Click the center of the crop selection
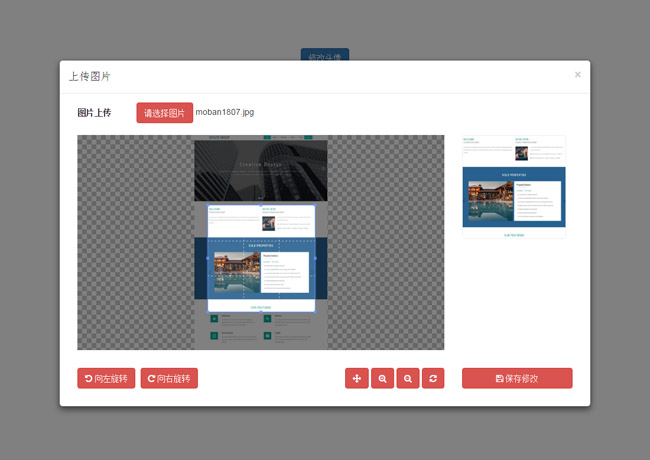Viewport: 650px width, 460px height. point(262,258)
